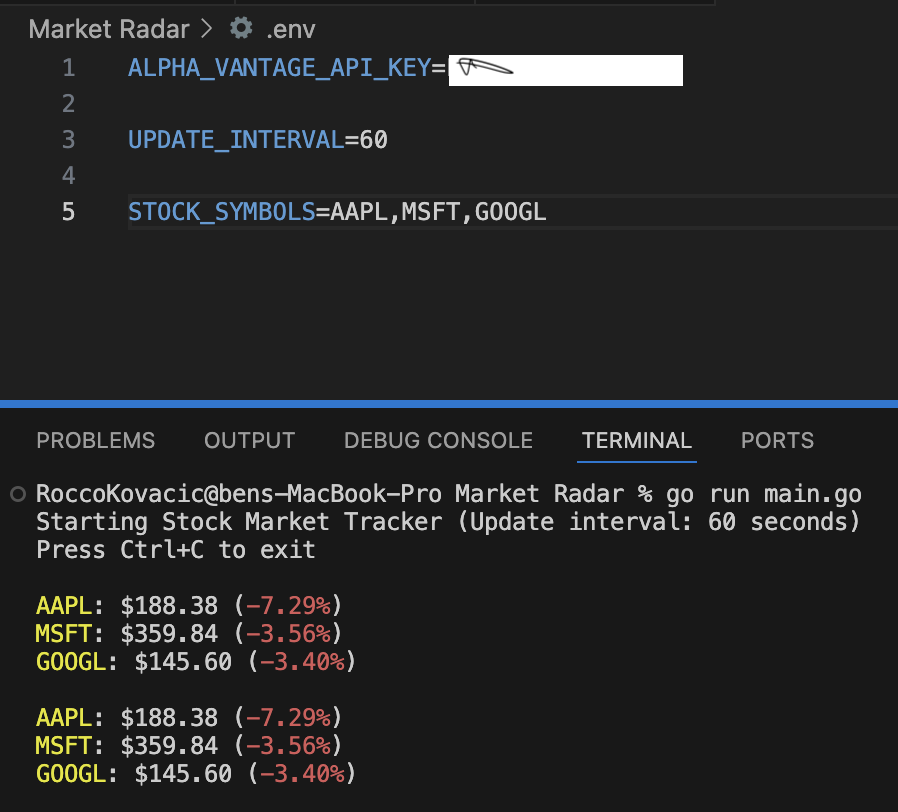Click line number 5 next to STOCK_SYMBOLS
This screenshot has width=898, height=812.
(68, 211)
